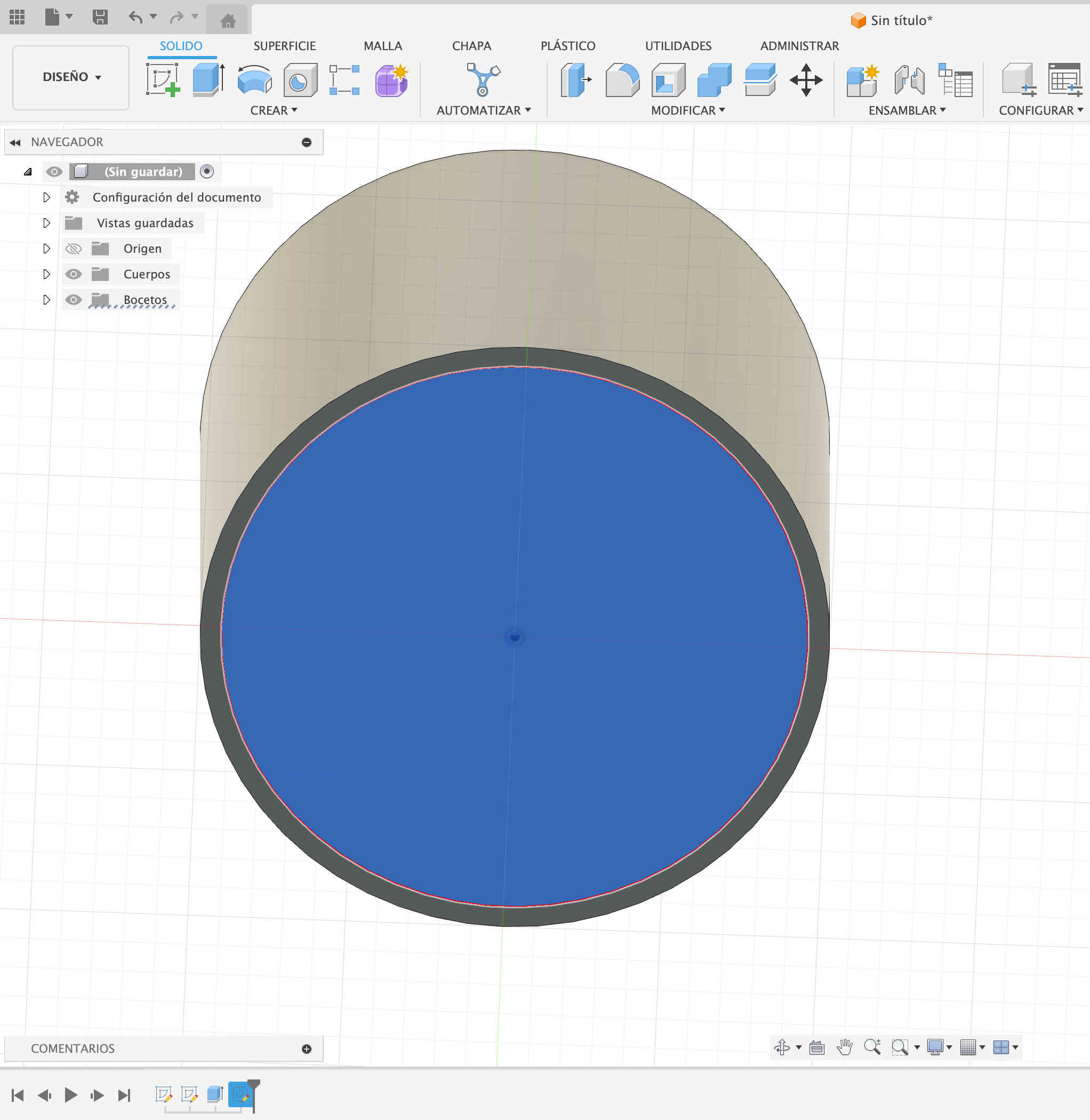Expand the Bocetos node

point(47,300)
